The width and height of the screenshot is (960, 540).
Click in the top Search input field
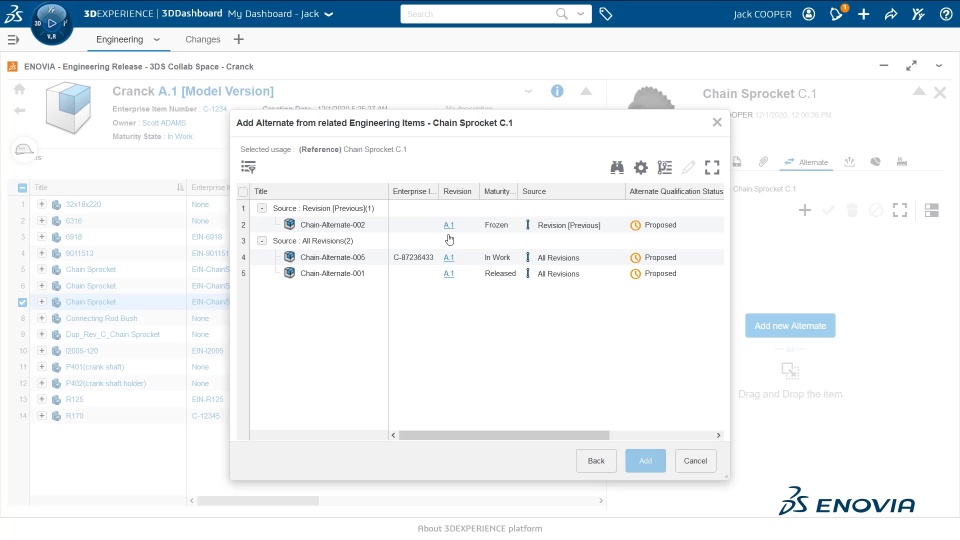pyautogui.click(x=478, y=13)
